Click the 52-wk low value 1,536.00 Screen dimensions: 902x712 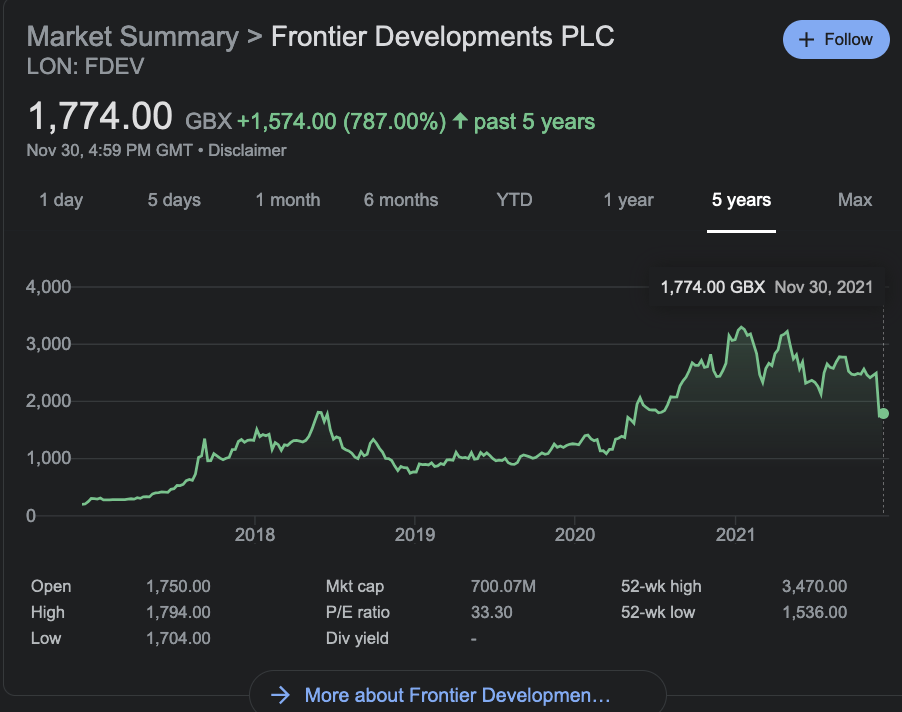[815, 613]
